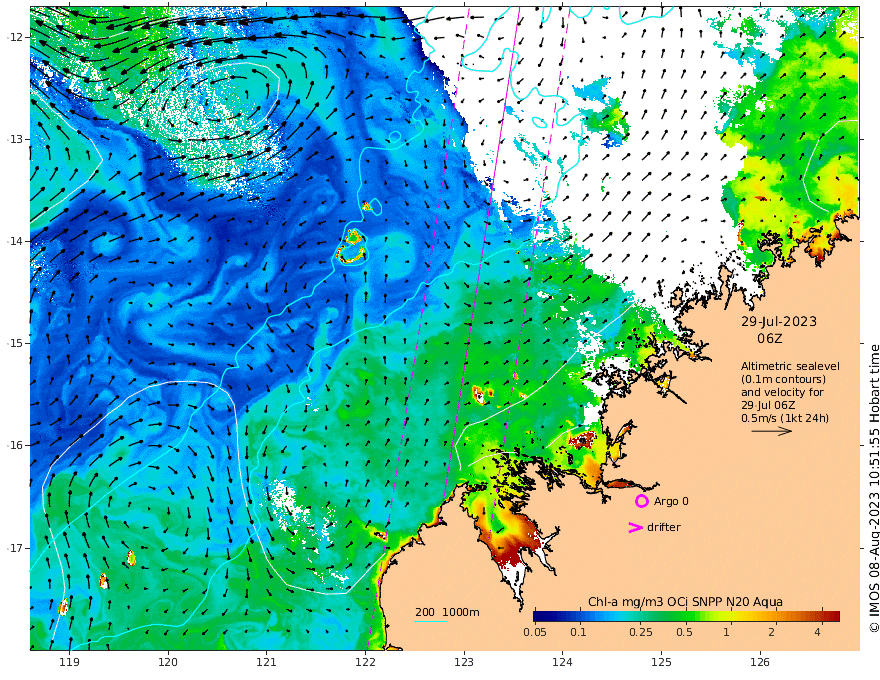
Task: Click the 'Altimetric sealevel' legend text
Action: [790, 366]
